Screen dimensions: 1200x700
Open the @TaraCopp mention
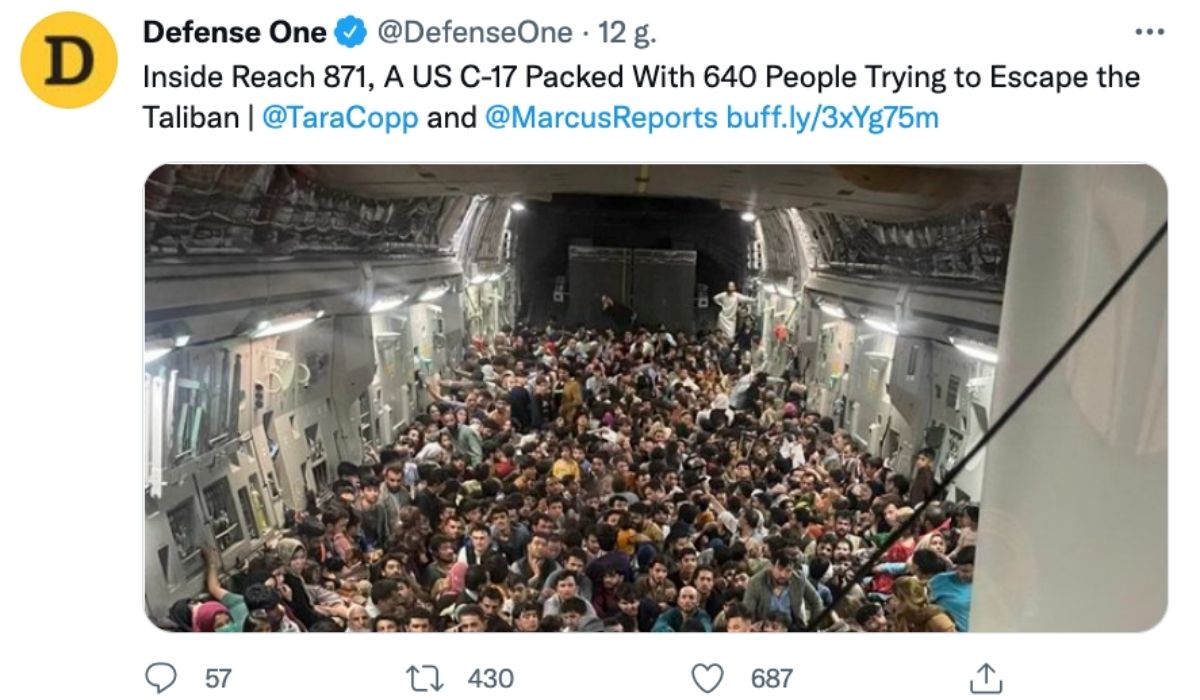tap(340, 118)
